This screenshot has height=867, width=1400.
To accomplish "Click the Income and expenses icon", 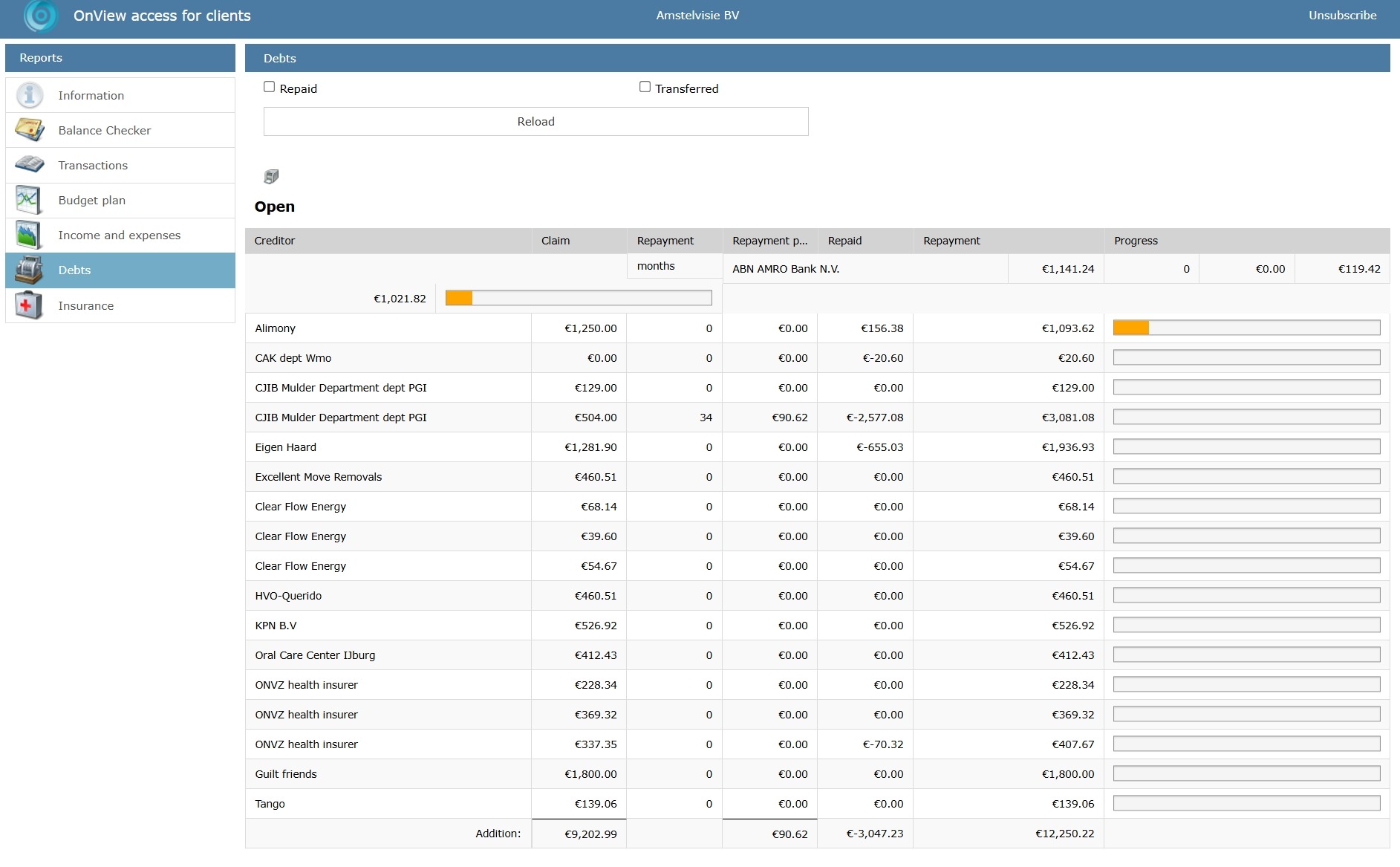I will pyautogui.click(x=30, y=235).
